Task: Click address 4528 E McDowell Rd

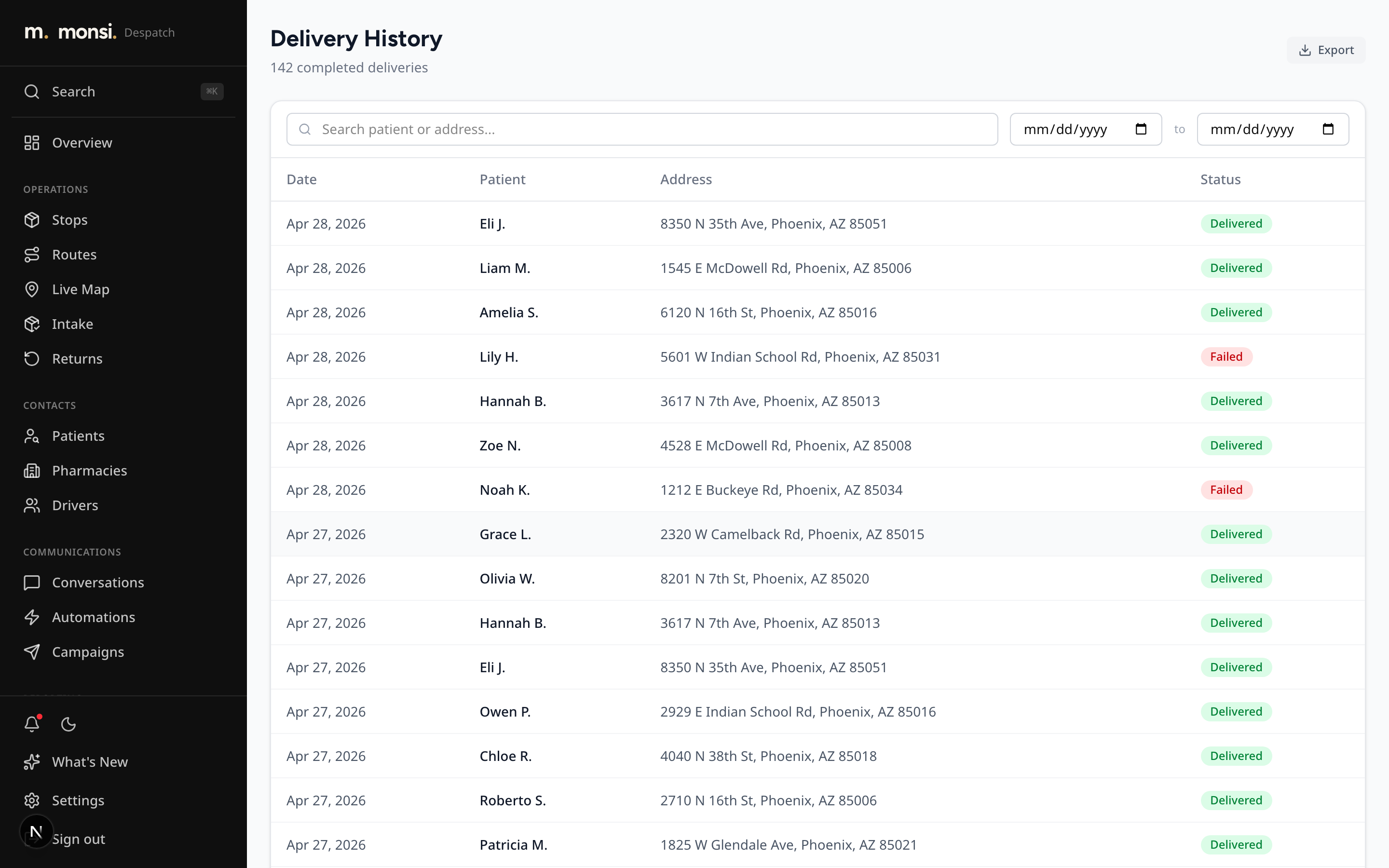Action: click(x=786, y=446)
